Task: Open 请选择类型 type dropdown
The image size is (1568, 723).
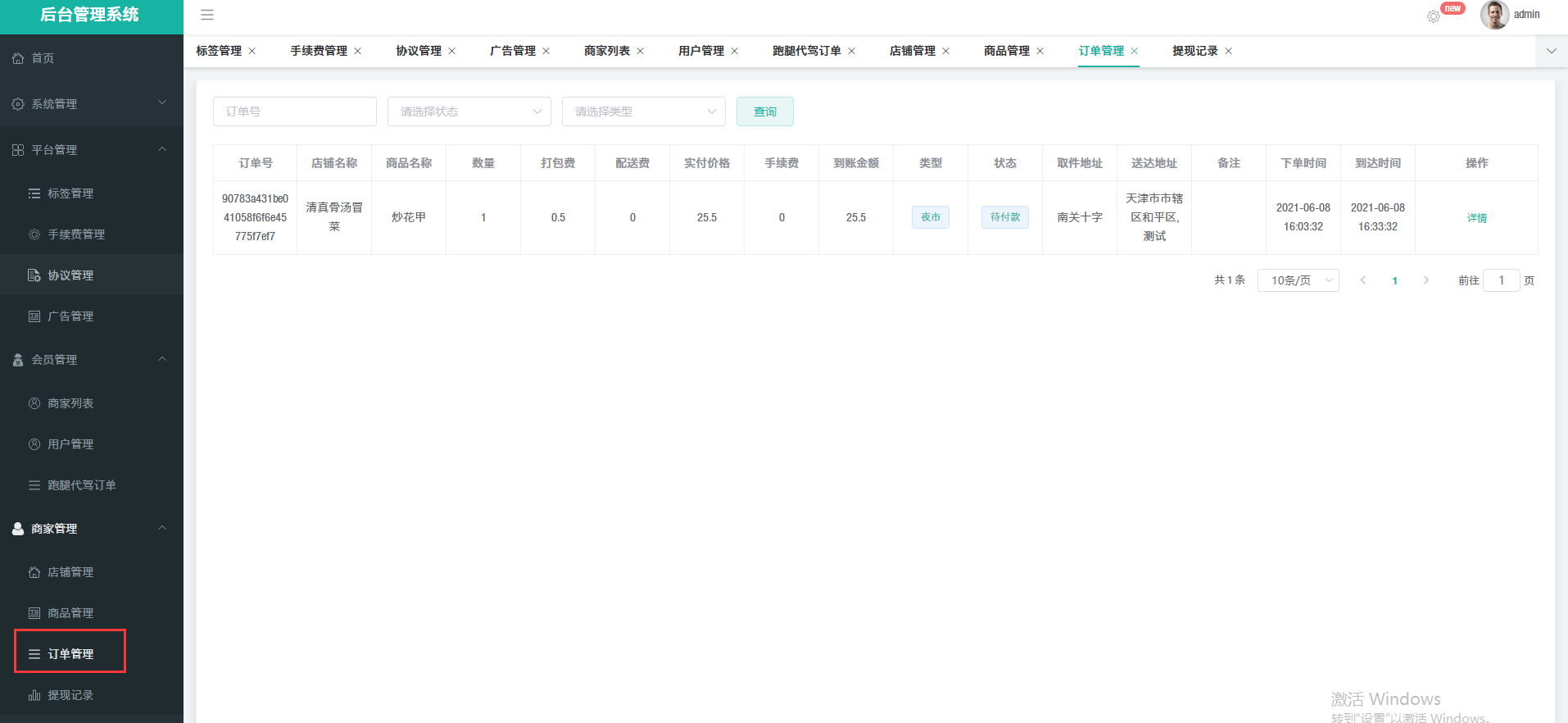Action: coord(643,111)
